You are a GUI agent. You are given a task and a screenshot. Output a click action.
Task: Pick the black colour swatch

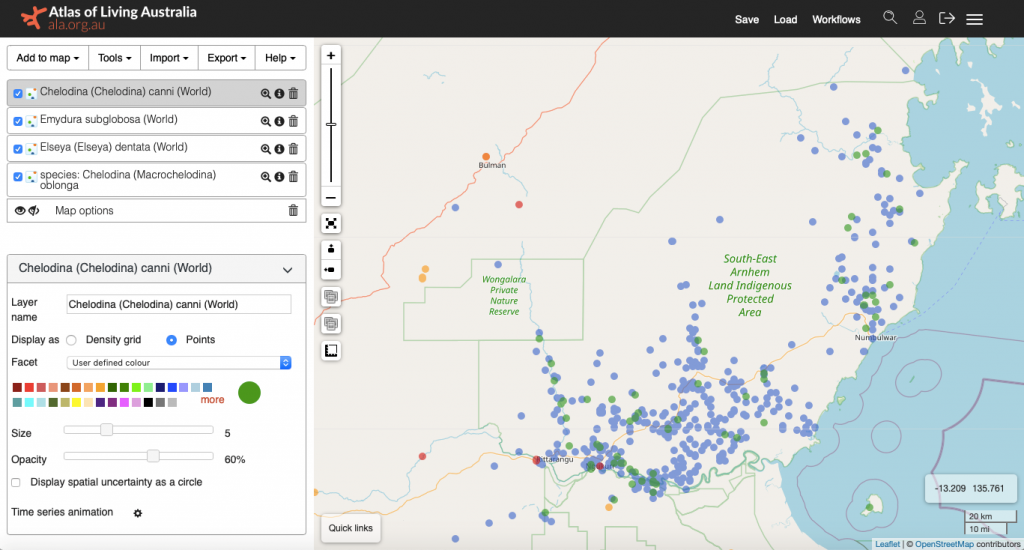pyautogui.click(x=148, y=402)
